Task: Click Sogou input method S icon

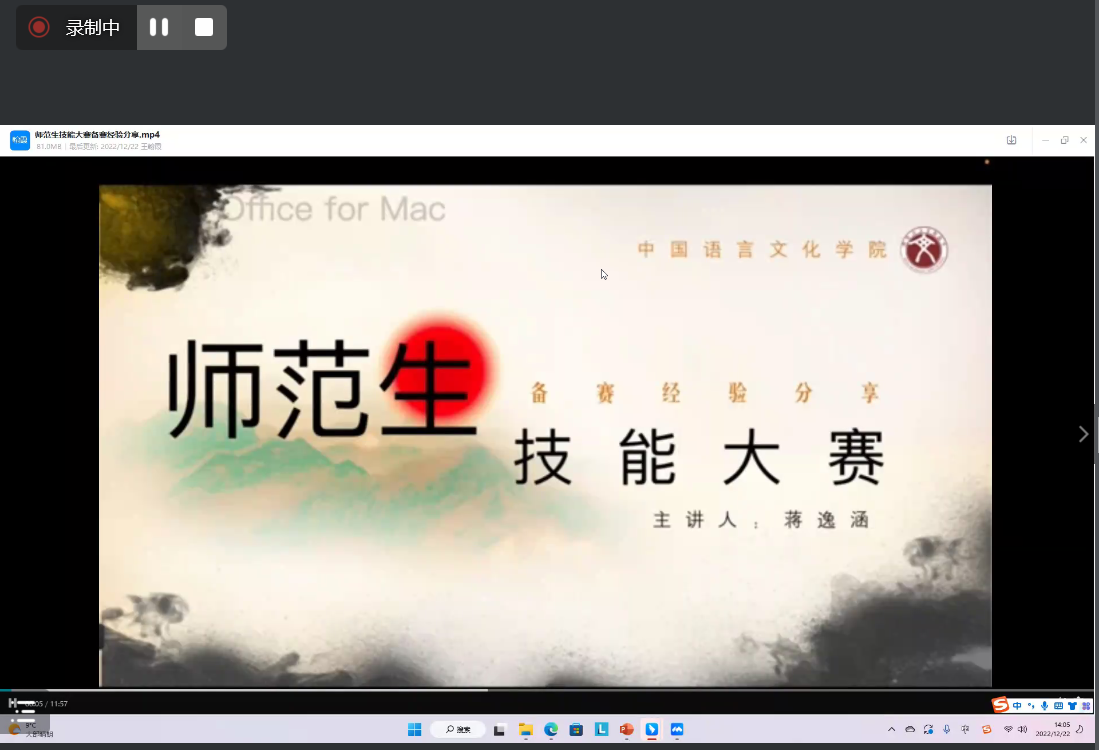Action: 1000,705
